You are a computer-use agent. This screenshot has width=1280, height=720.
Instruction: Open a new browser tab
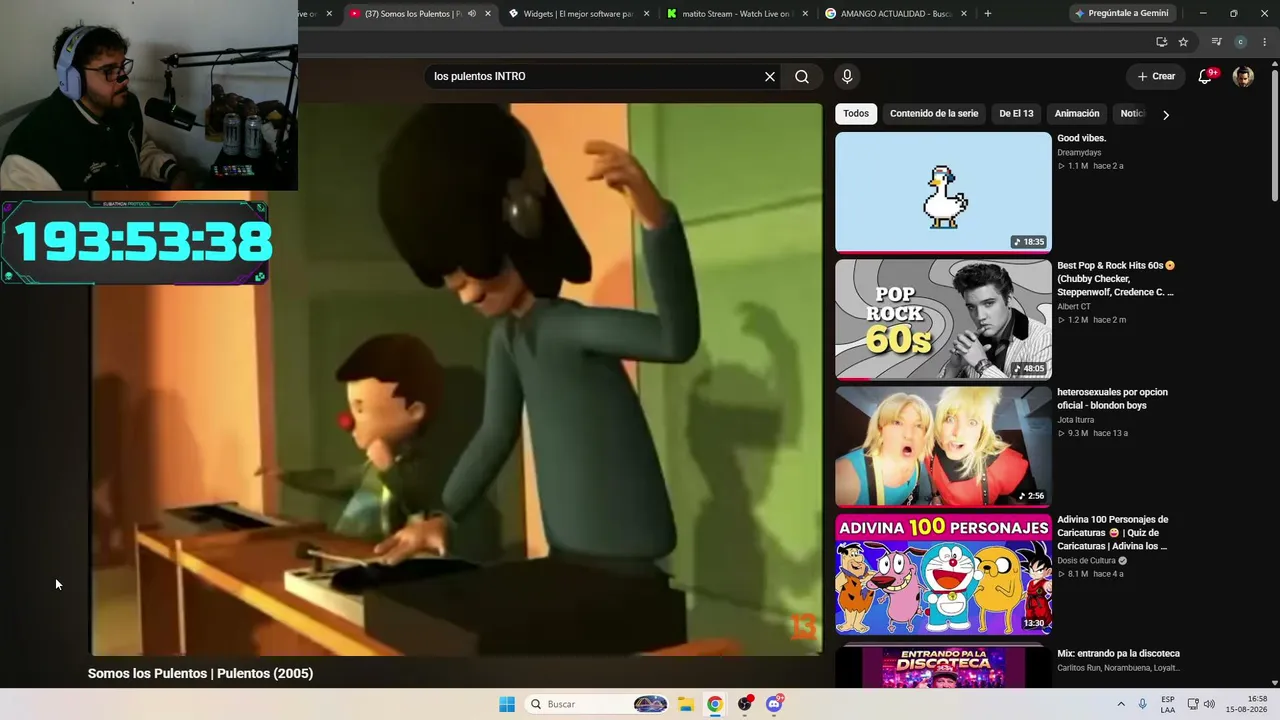988,14
